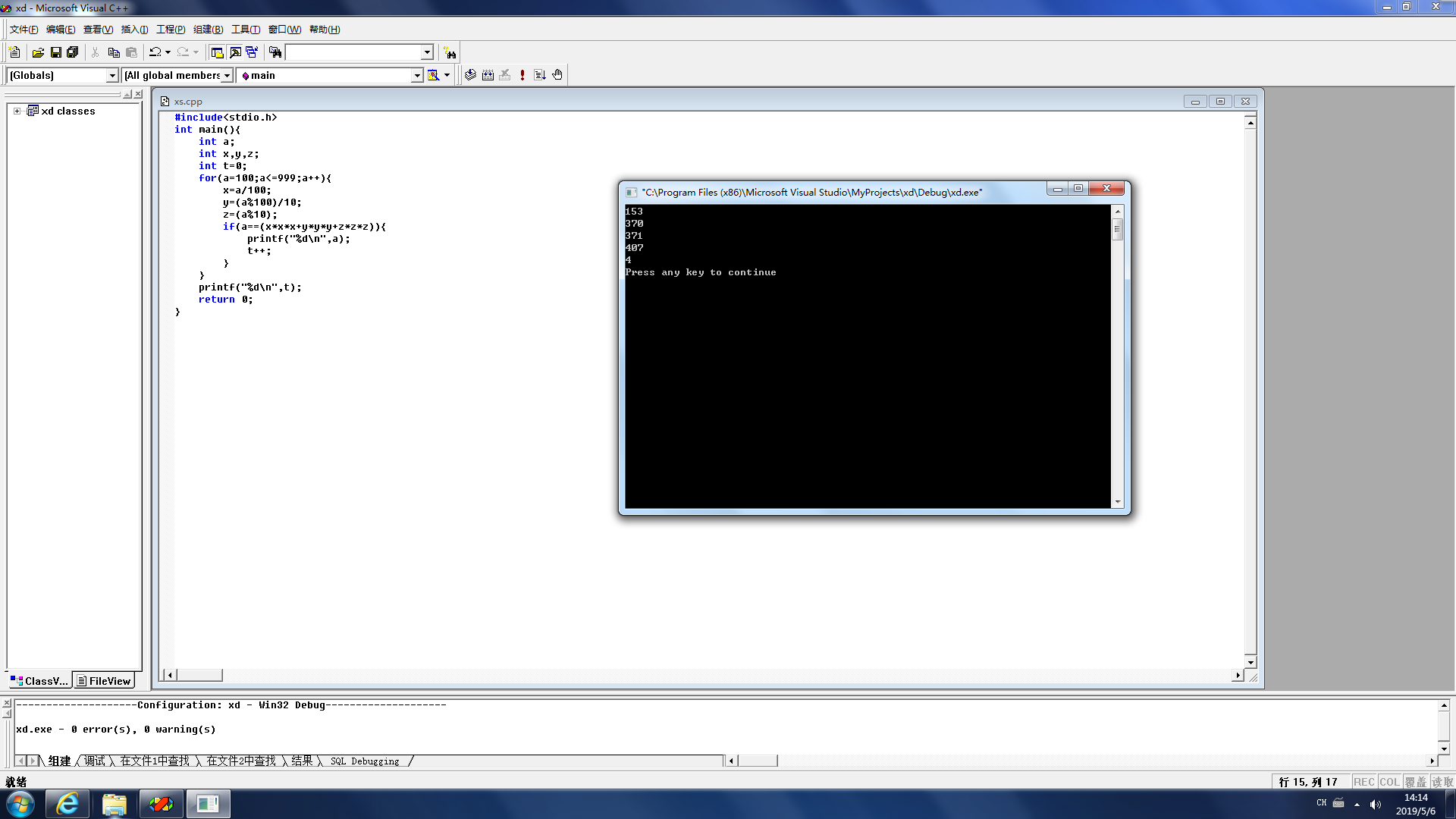Viewport: 1456px width, 819px height.
Task: Open the Window List icon
Action: pyautogui.click(x=252, y=52)
